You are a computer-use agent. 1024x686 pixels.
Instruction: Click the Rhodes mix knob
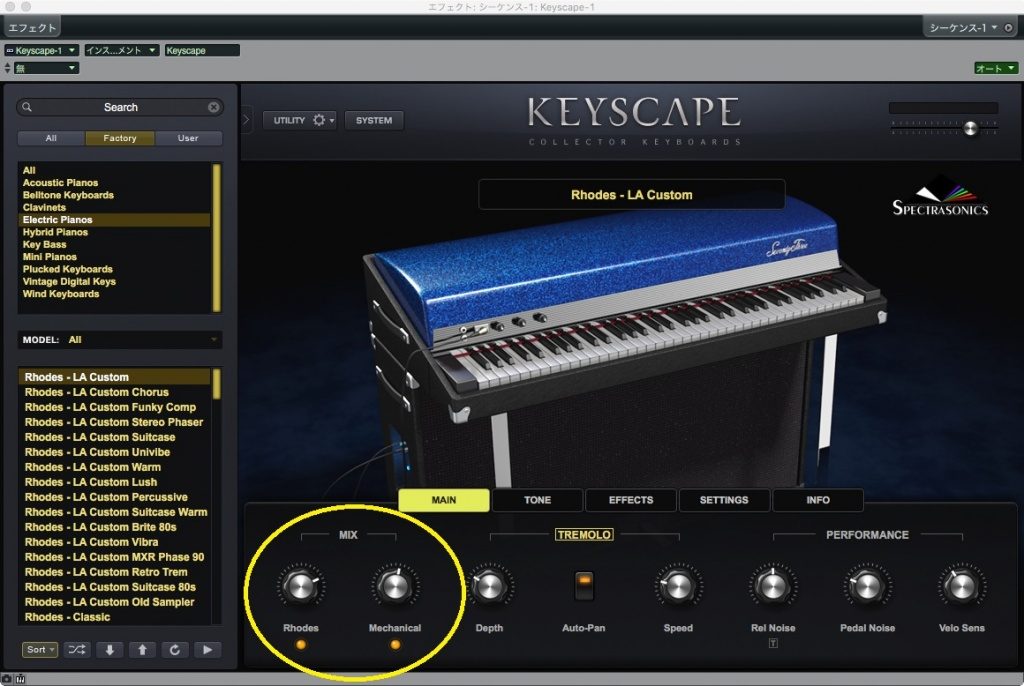[x=300, y=586]
